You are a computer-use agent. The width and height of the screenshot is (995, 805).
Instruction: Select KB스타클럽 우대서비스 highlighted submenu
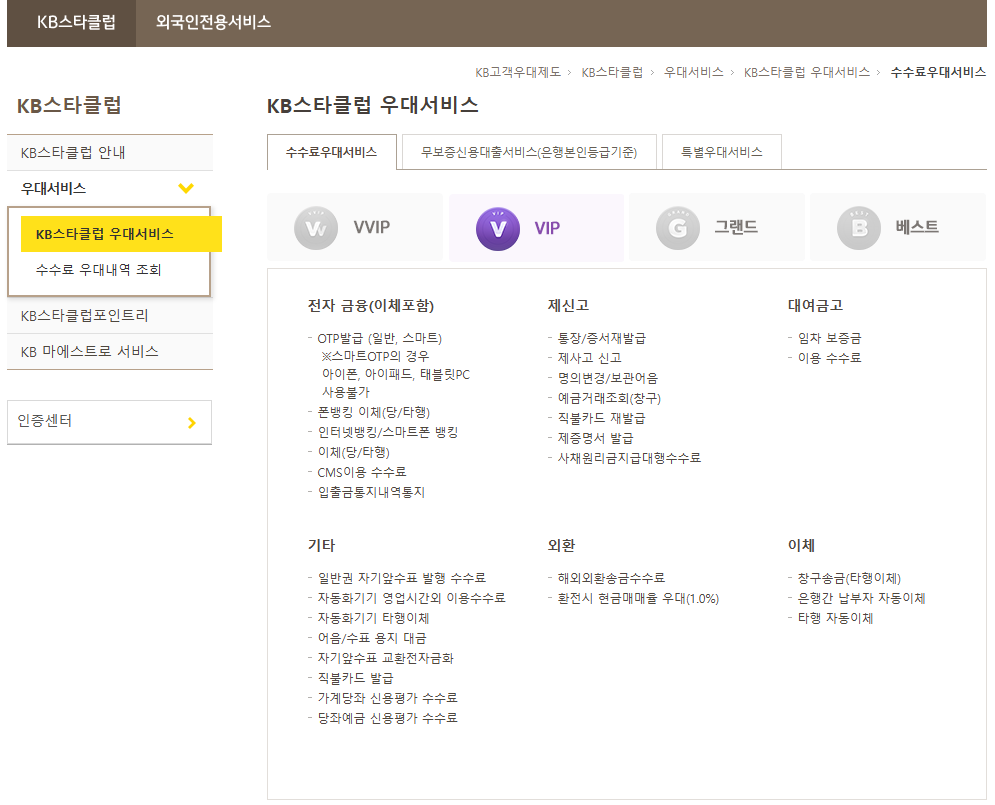[x=121, y=234]
